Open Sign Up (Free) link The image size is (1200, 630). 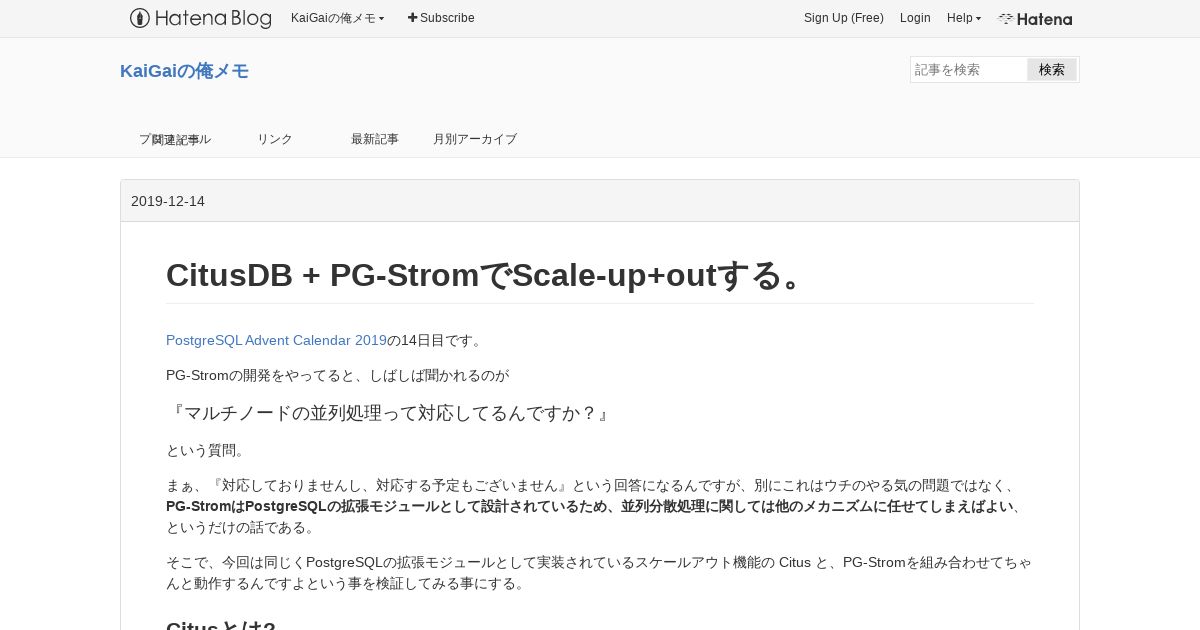pyautogui.click(x=844, y=18)
